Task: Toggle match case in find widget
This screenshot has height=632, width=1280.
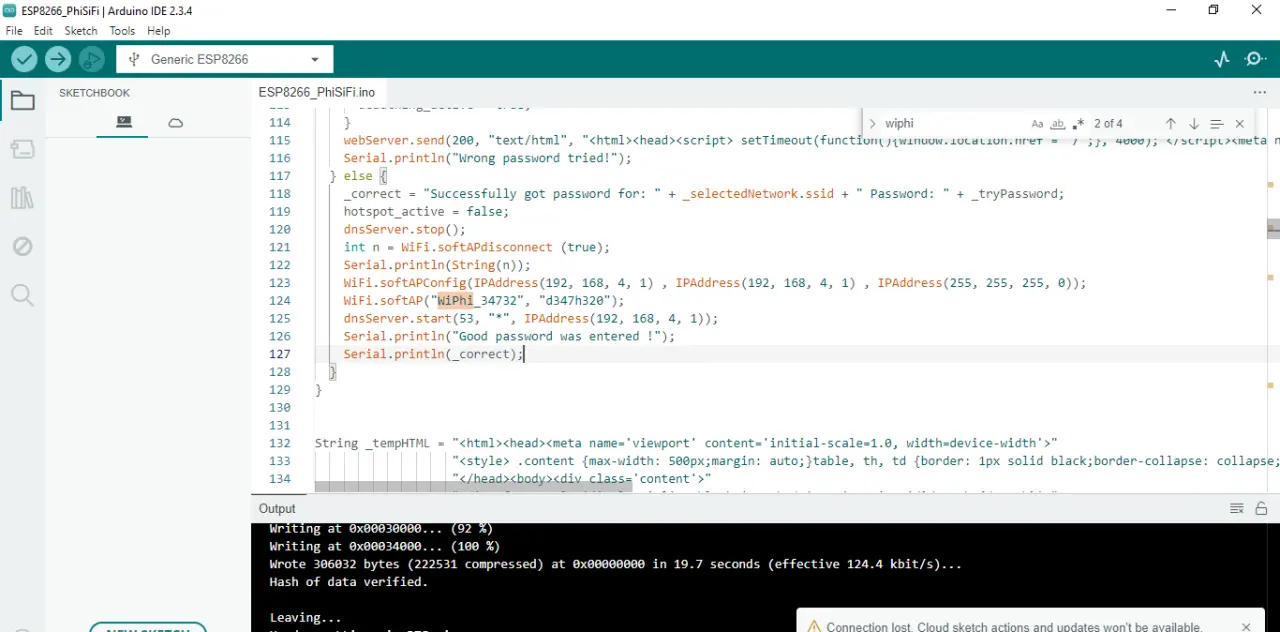Action: tap(1037, 124)
